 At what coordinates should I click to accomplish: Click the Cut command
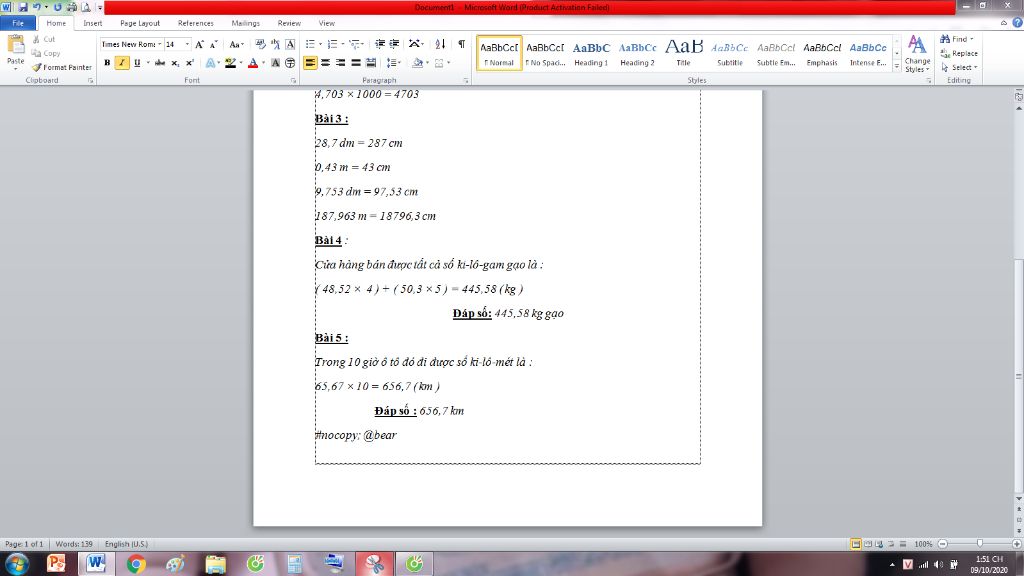[44, 39]
